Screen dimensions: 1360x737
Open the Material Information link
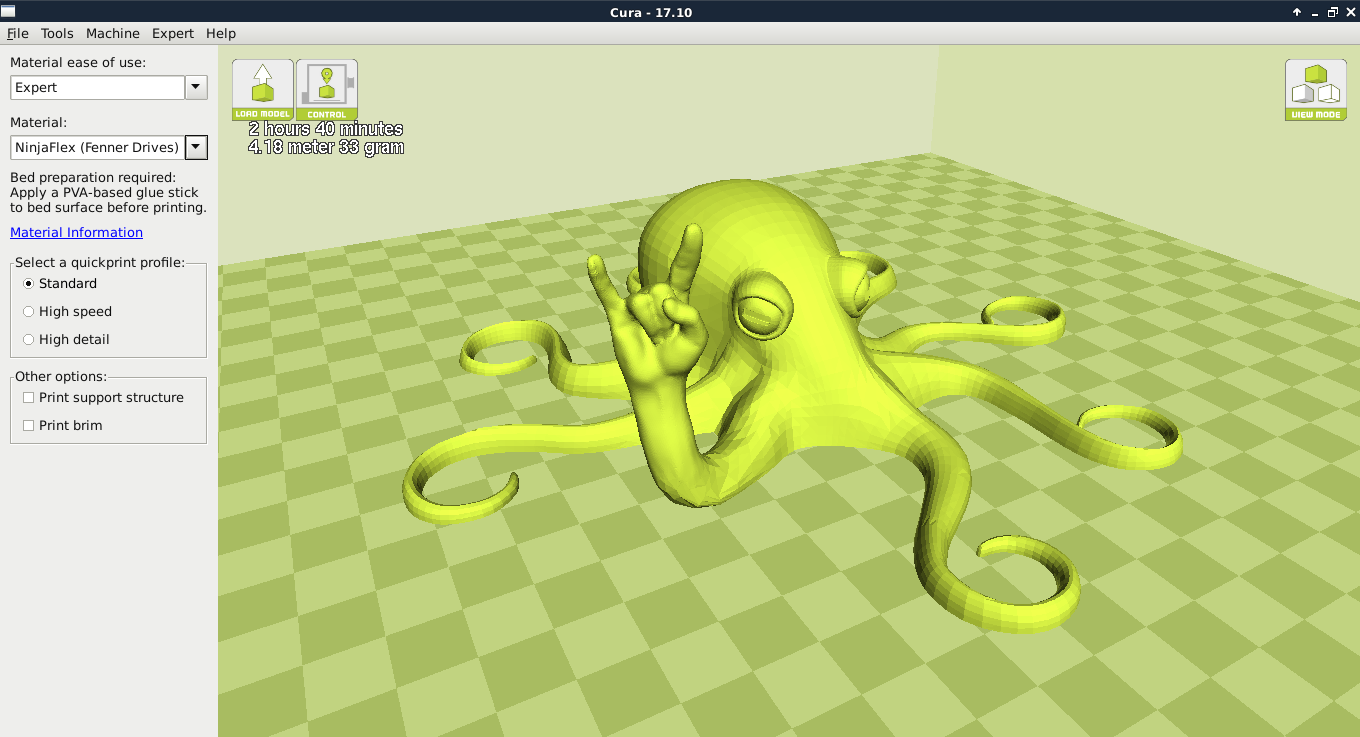click(x=76, y=232)
